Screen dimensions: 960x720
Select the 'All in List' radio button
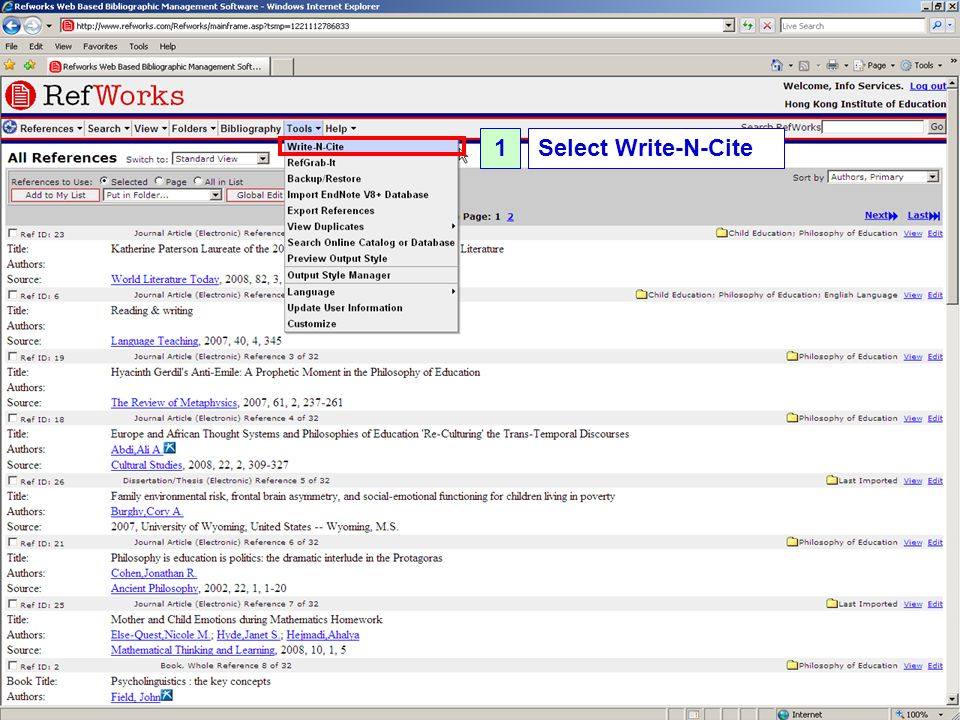[198, 181]
